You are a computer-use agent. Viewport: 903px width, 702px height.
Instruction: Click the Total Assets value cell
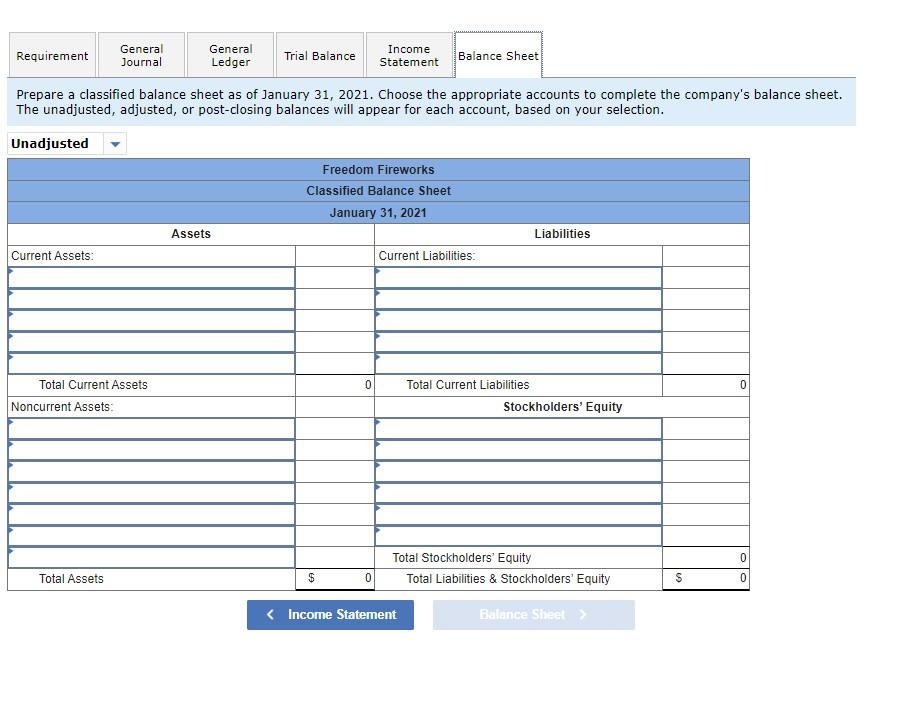334,578
